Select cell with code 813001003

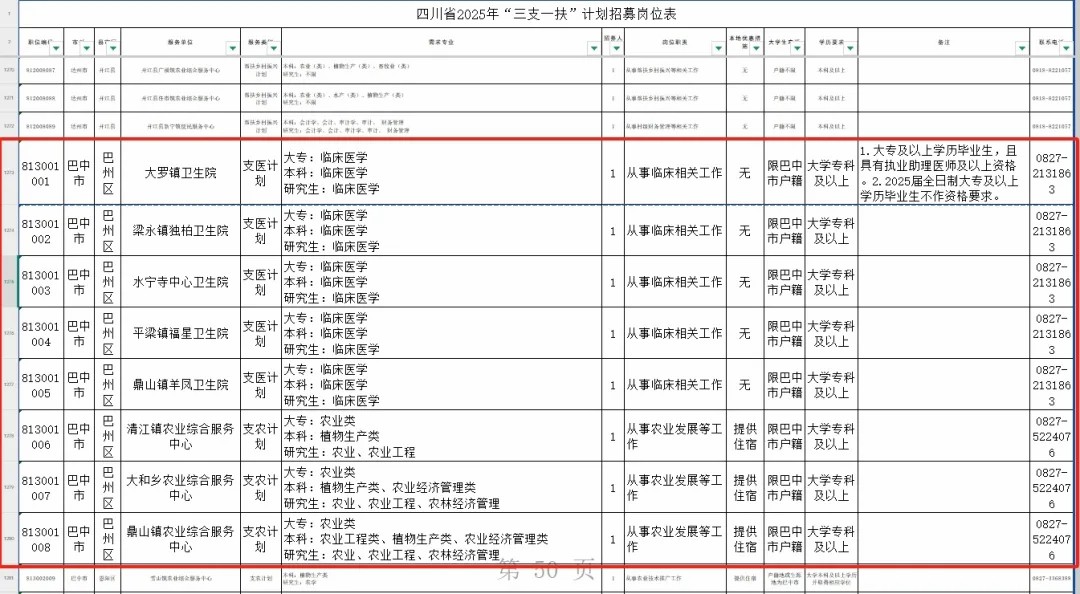41,282
